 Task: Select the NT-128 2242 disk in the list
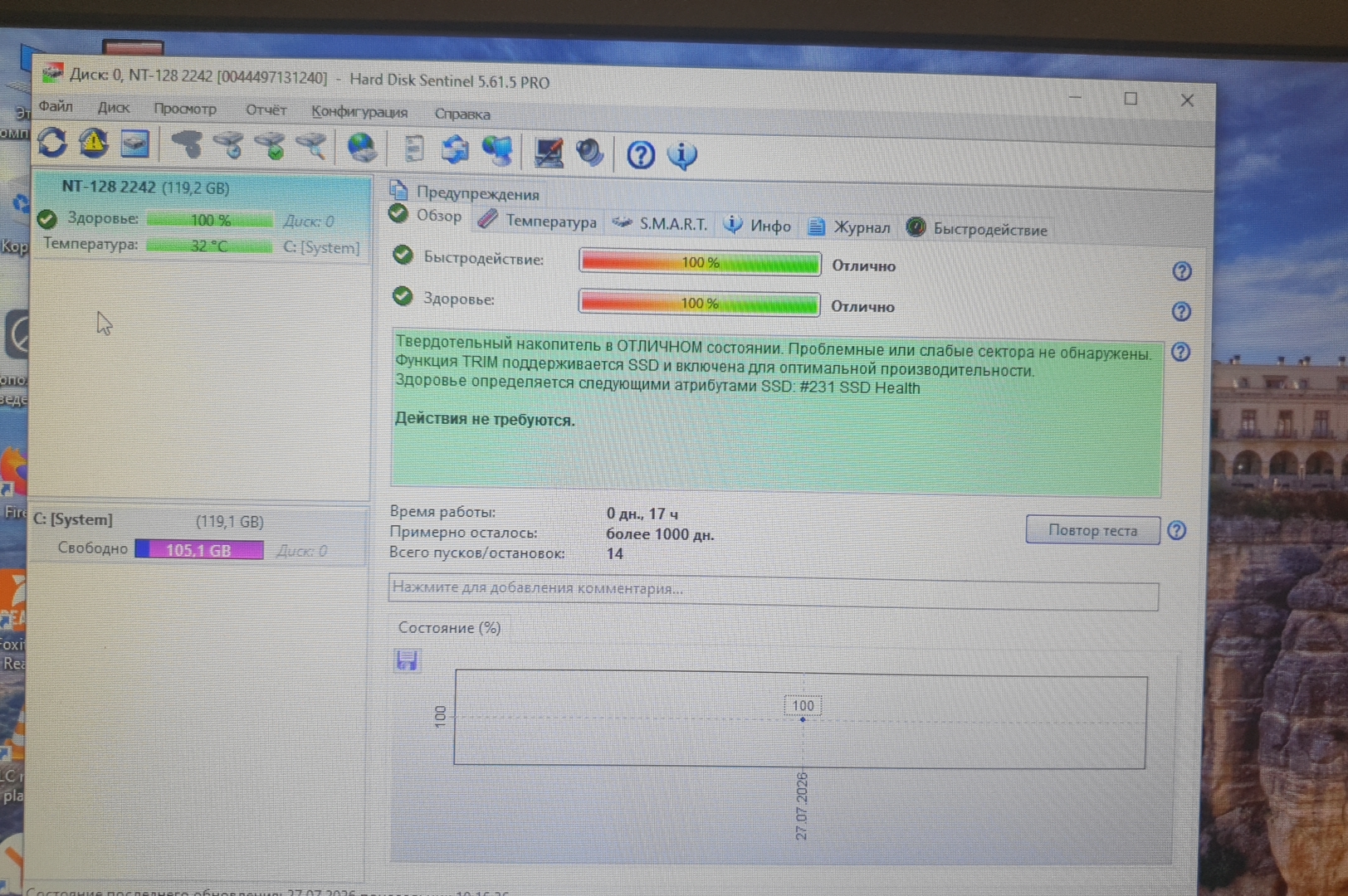point(201,217)
